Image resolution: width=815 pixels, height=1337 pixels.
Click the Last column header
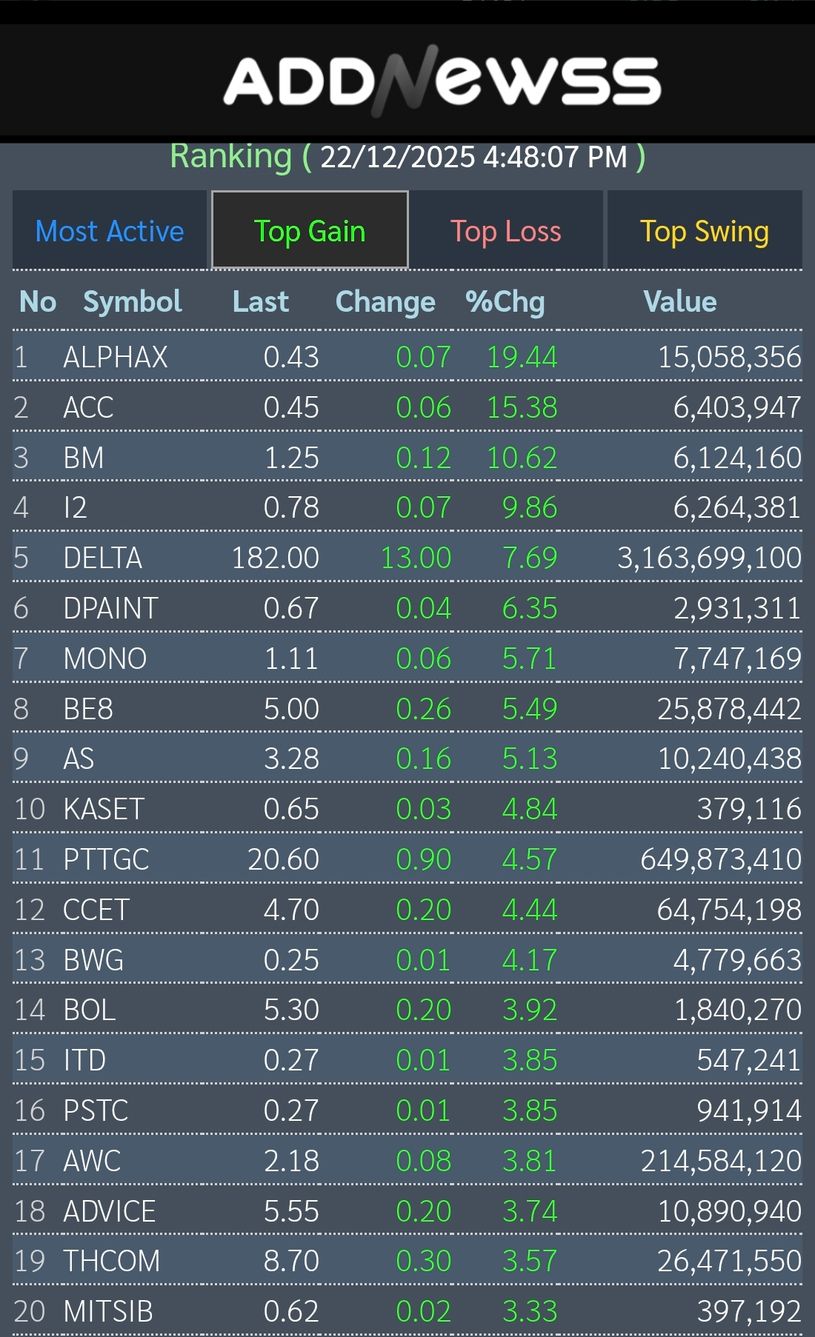(260, 301)
